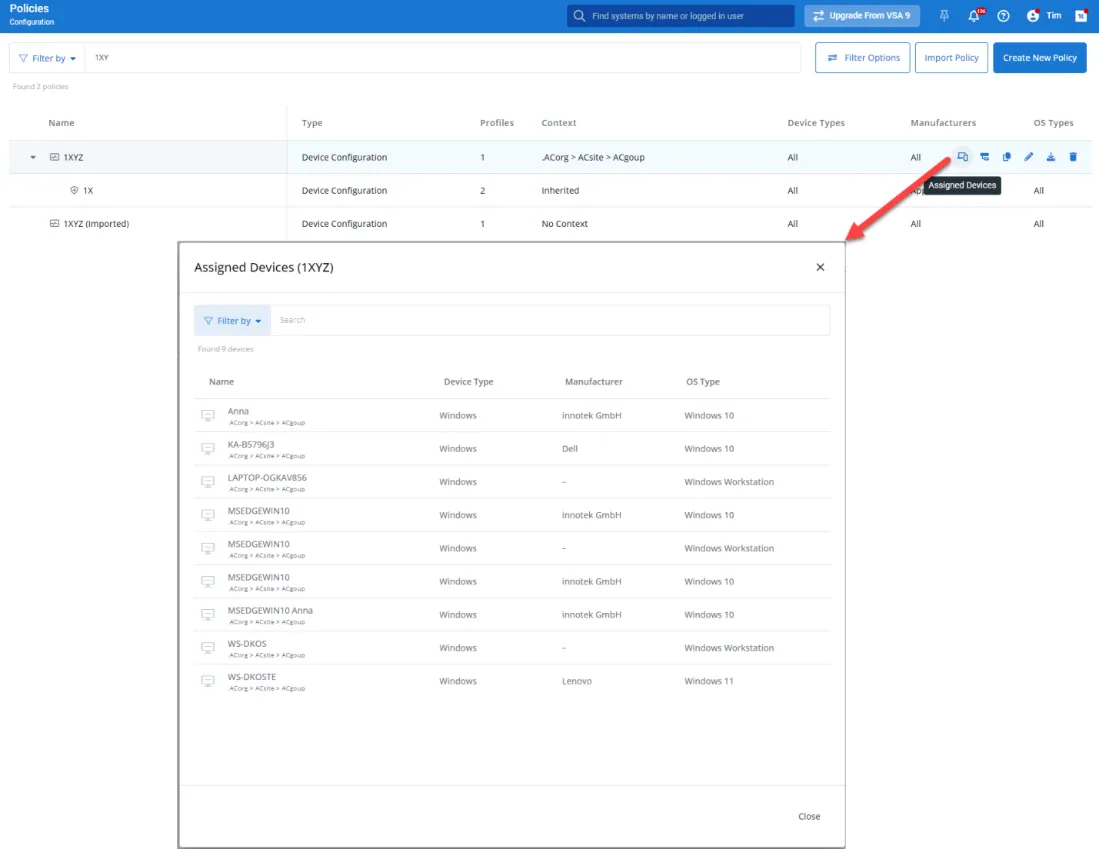
Task: Click Create New Policy button
Action: pyautogui.click(x=1039, y=58)
